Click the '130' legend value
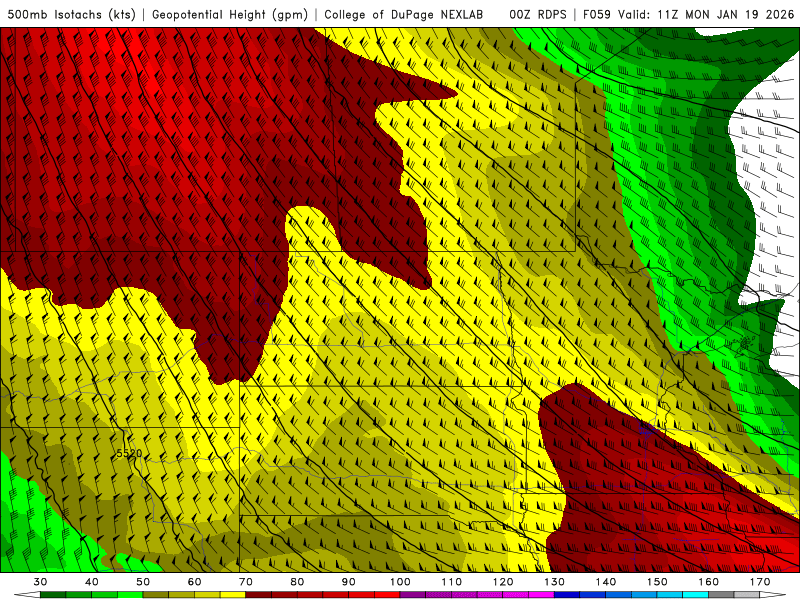 [554, 582]
